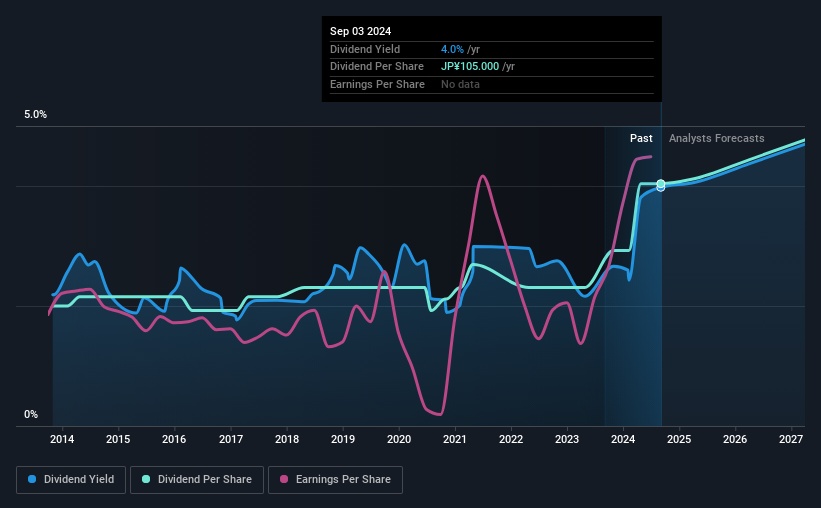Click the 2019 x-axis year label
The height and width of the screenshot is (508, 821).
point(343,439)
